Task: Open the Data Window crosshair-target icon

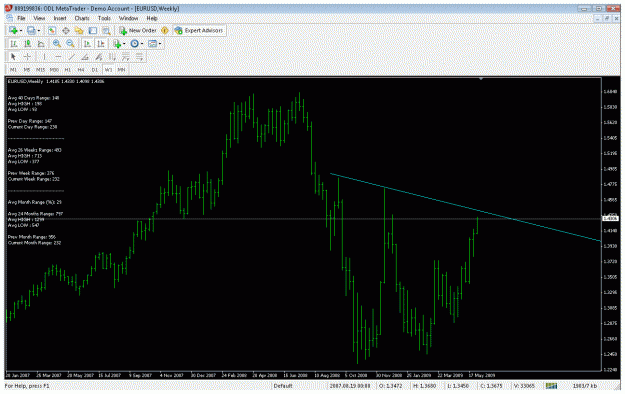Action: tap(66, 31)
